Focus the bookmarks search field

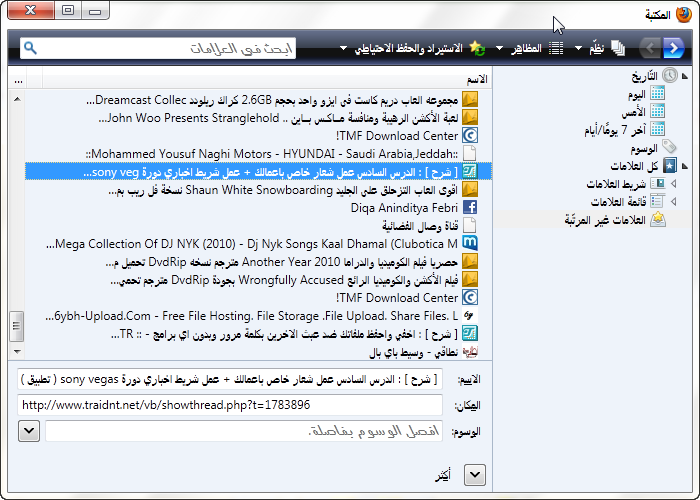[158, 48]
